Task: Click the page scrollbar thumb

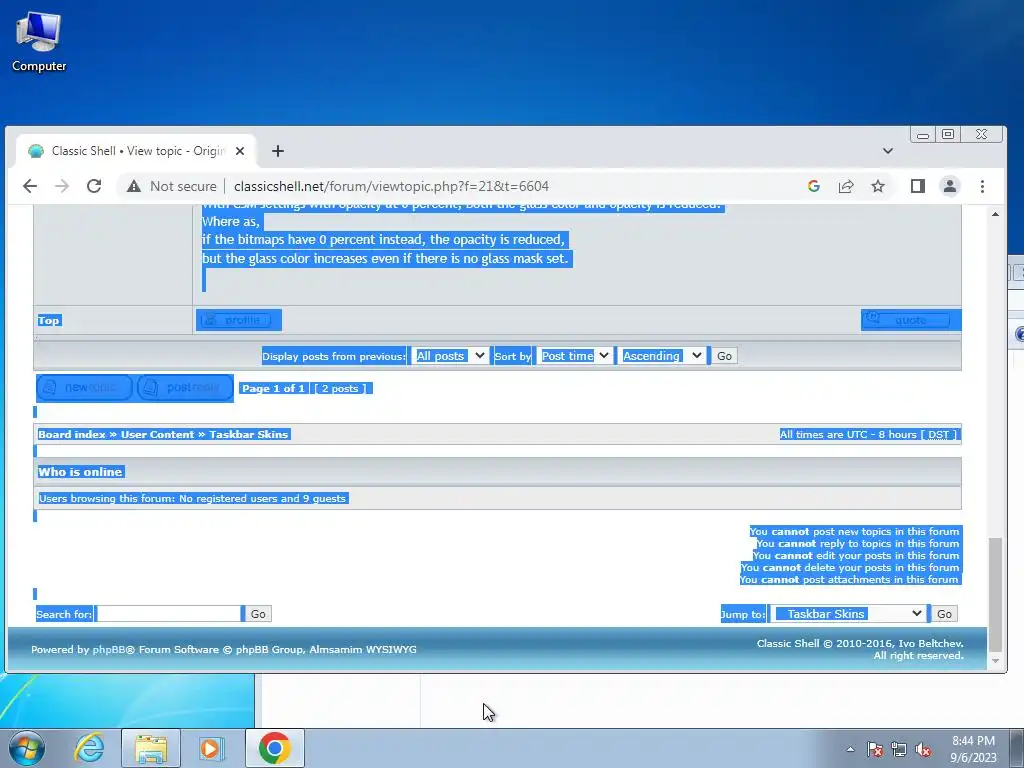Action: pos(995,594)
